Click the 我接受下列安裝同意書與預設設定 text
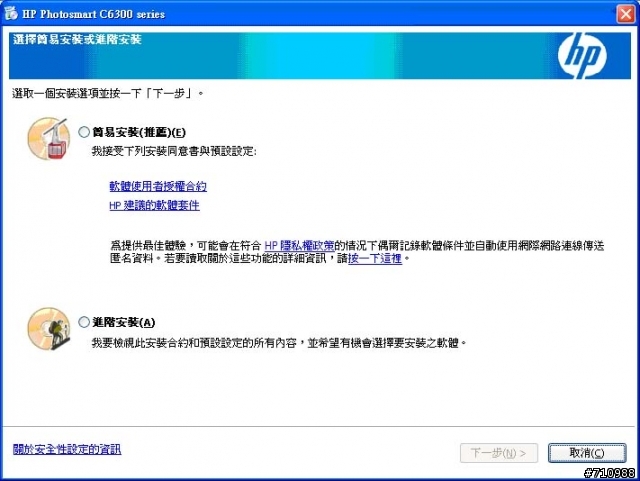This screenshot has height=481, width=640. pyautogui.click(x=174, y=151)
